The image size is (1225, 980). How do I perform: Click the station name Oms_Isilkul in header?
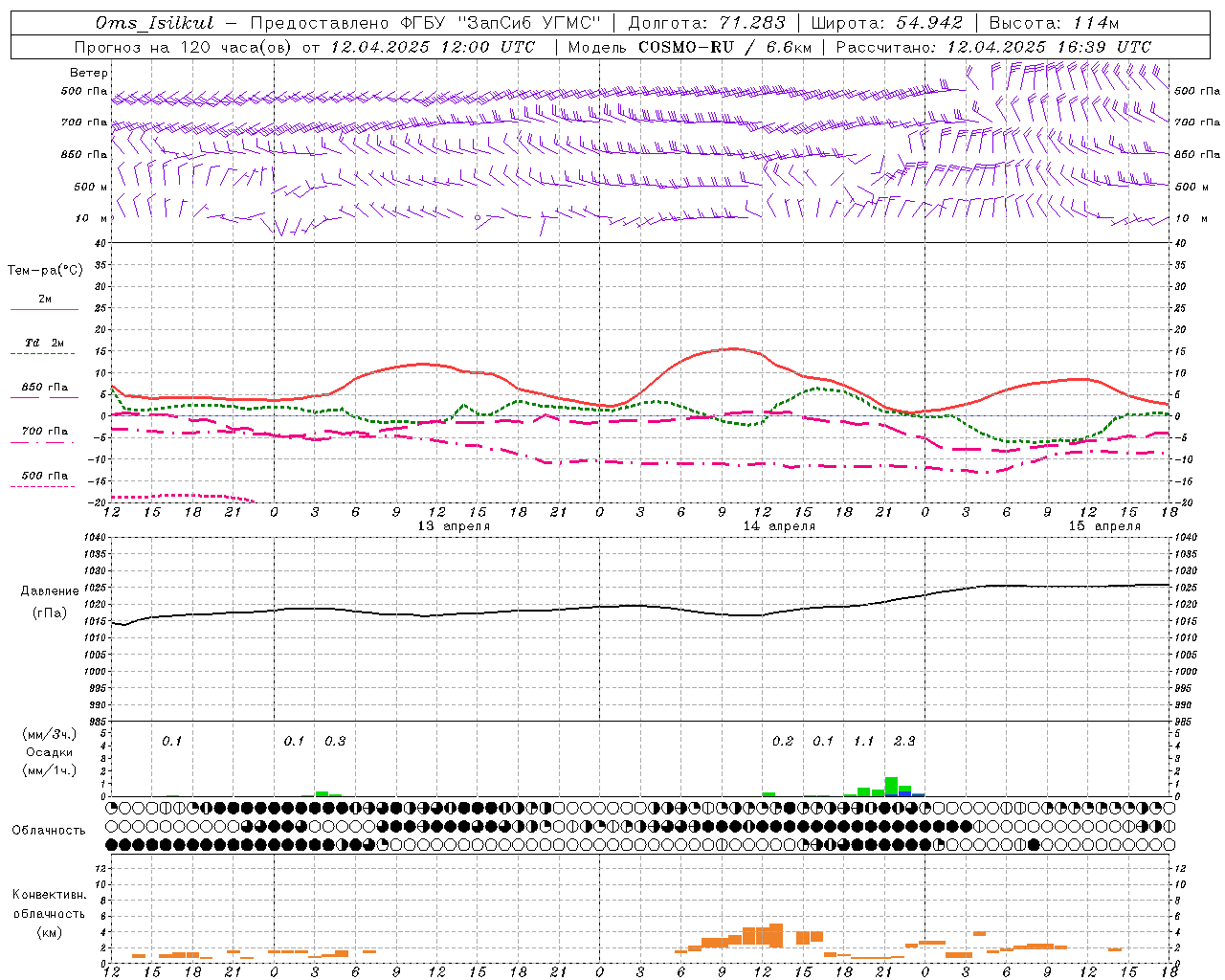click(155, 23)
